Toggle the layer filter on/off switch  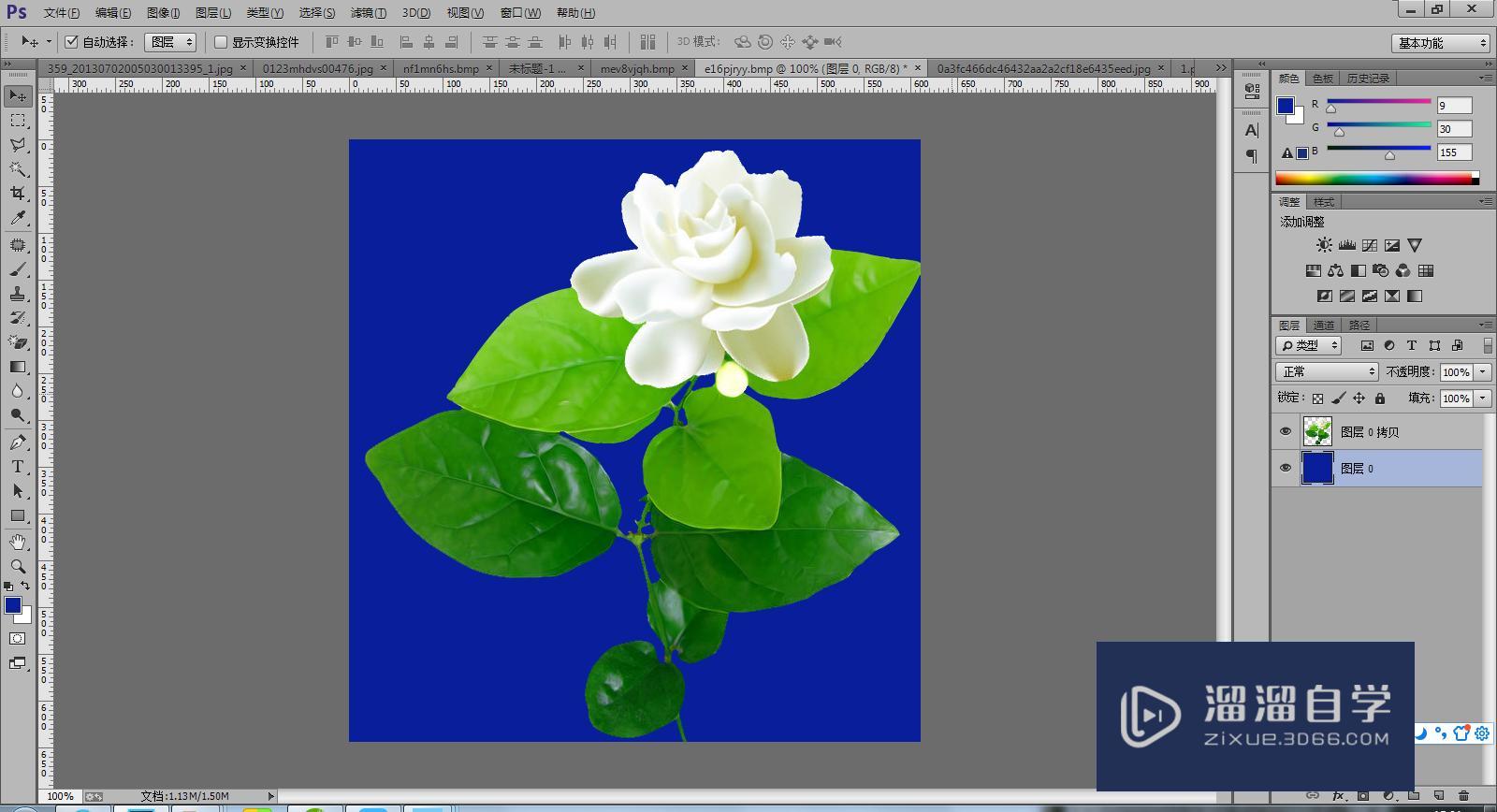(1487, 345)
